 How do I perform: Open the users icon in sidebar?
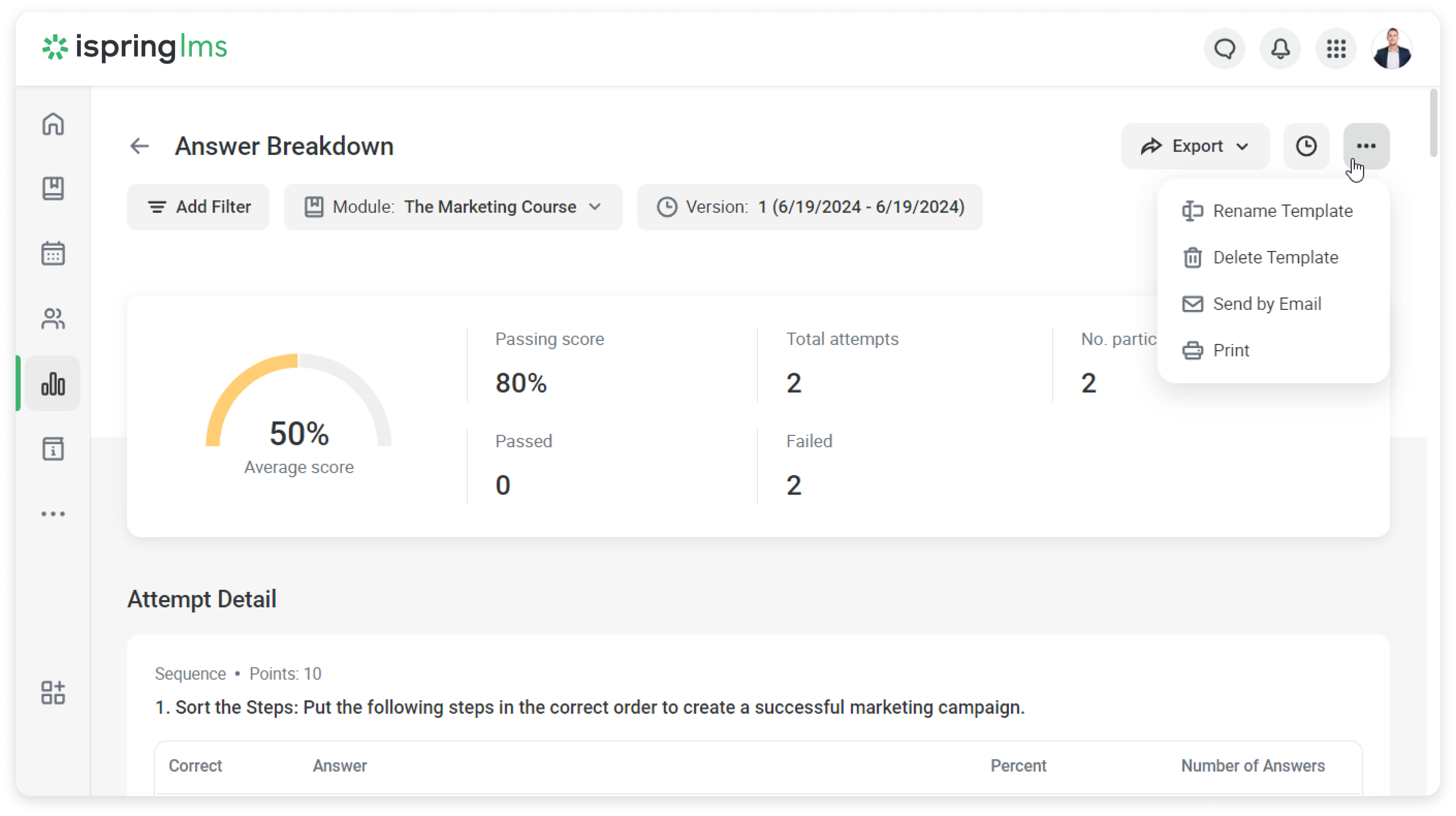click(x=53, y=318)
